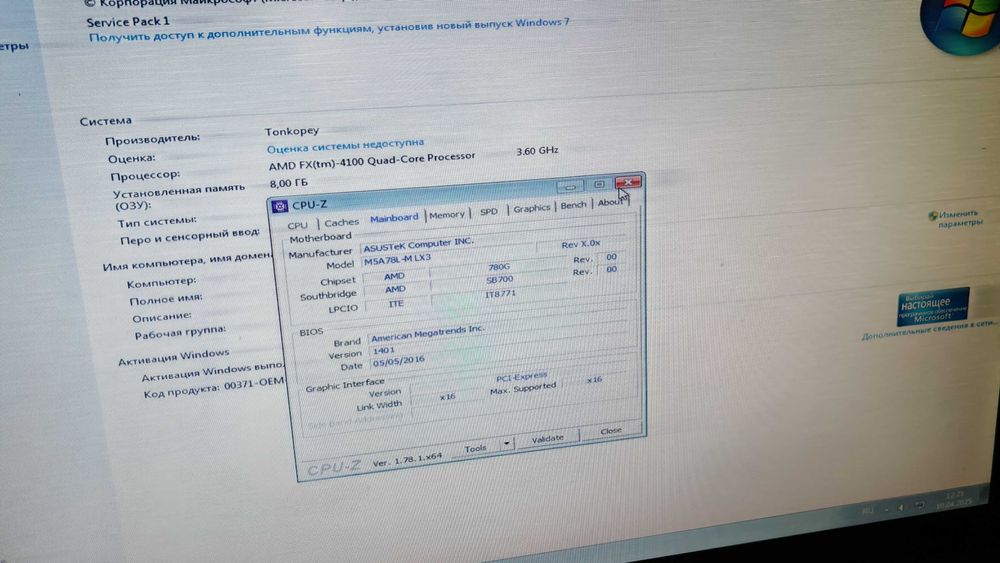
Task: Click the Link Width value x16
Action: tap(447, 397)
